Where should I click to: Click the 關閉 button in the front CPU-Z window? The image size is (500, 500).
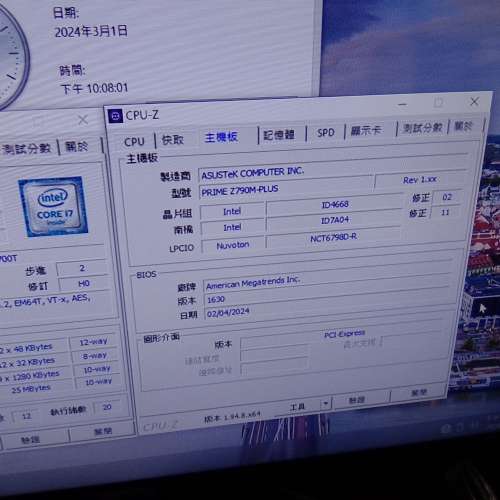[x=418, y=392]
